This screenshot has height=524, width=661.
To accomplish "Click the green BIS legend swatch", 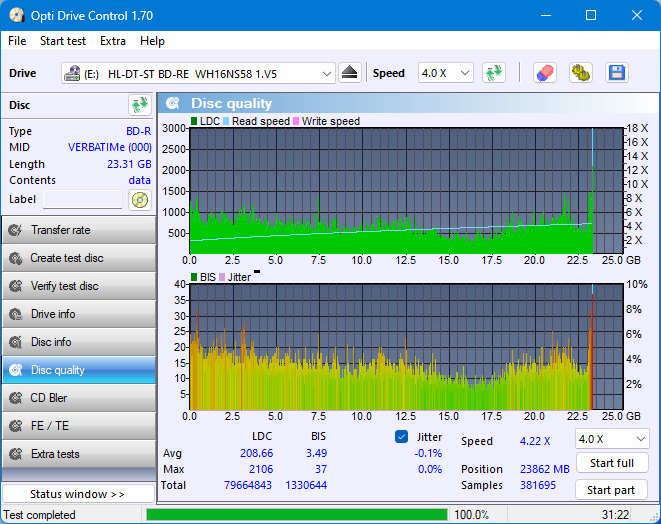I will tap(194, 277).
